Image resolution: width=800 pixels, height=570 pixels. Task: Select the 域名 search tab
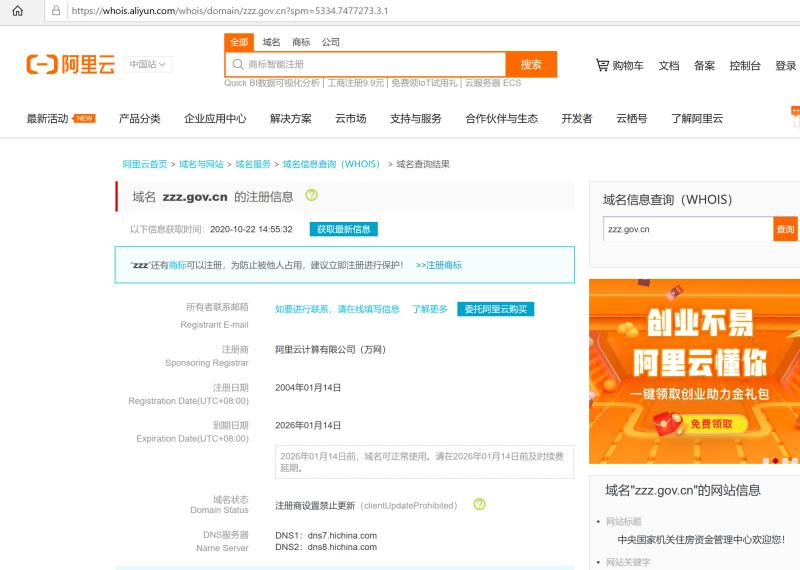(x=271, y=42)
